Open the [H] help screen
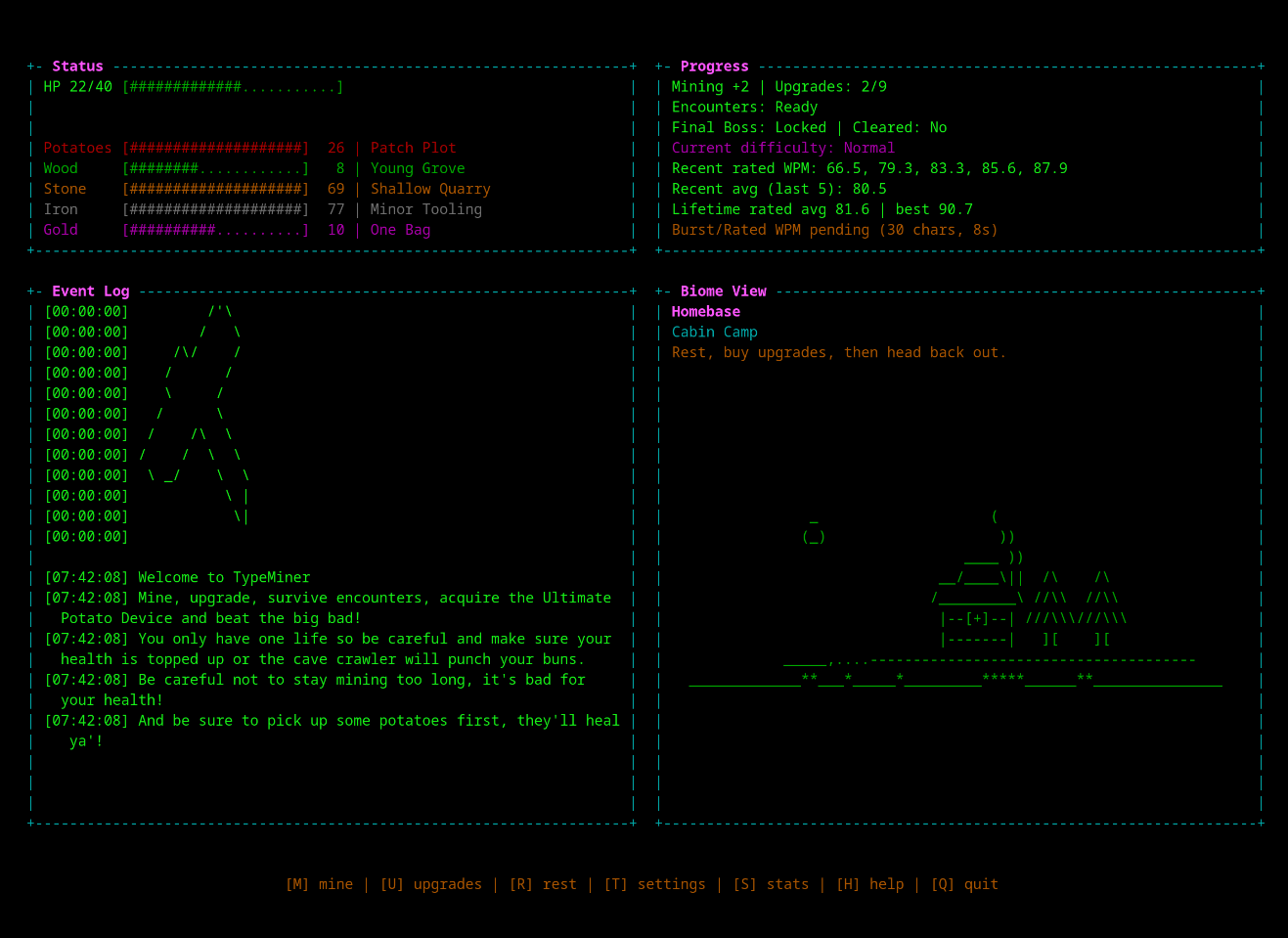Viewport: 1288px width, 938px height. (869, 884)
